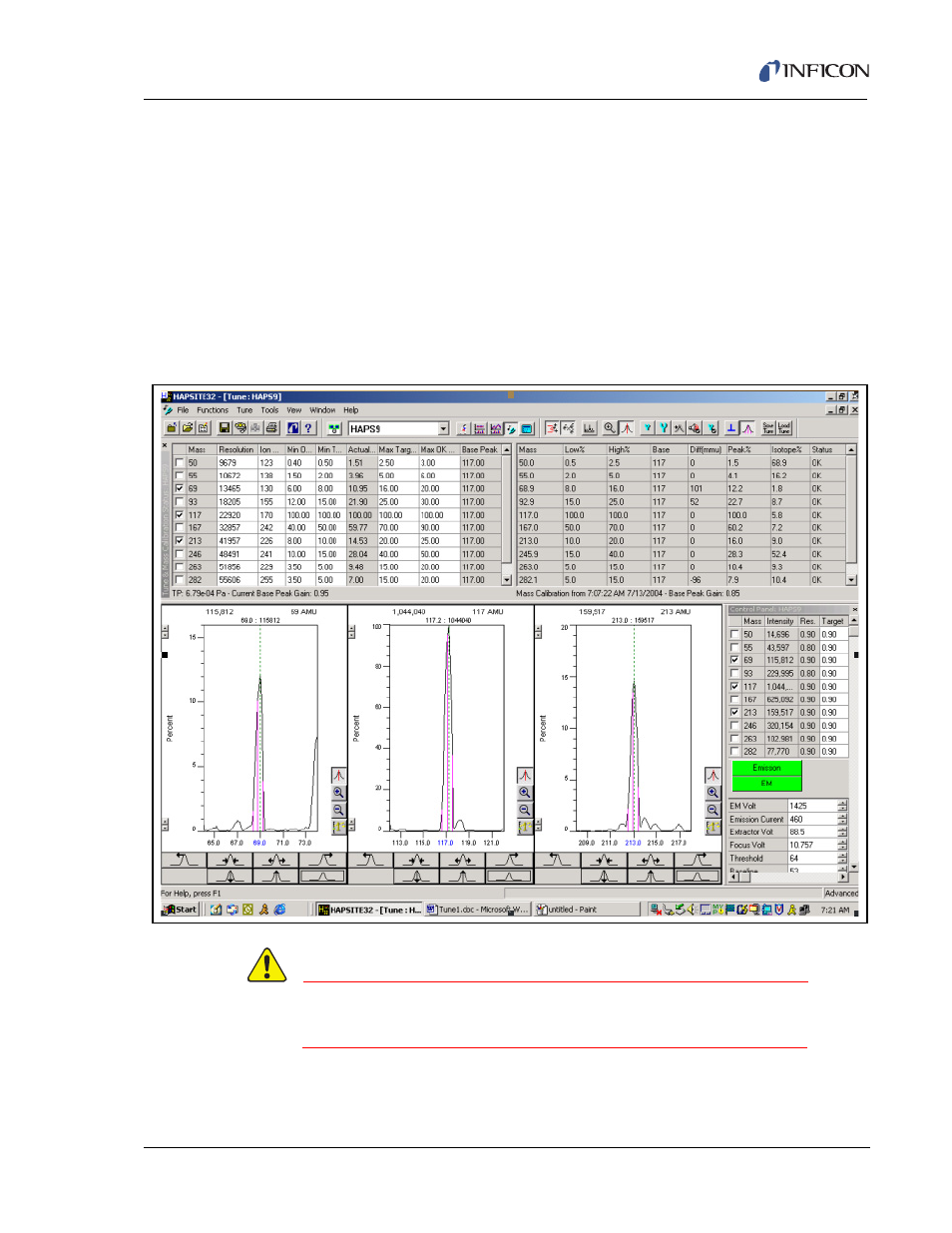
Task: Click the Extractor Volt spinner arrows
Action: pos(842,832)
